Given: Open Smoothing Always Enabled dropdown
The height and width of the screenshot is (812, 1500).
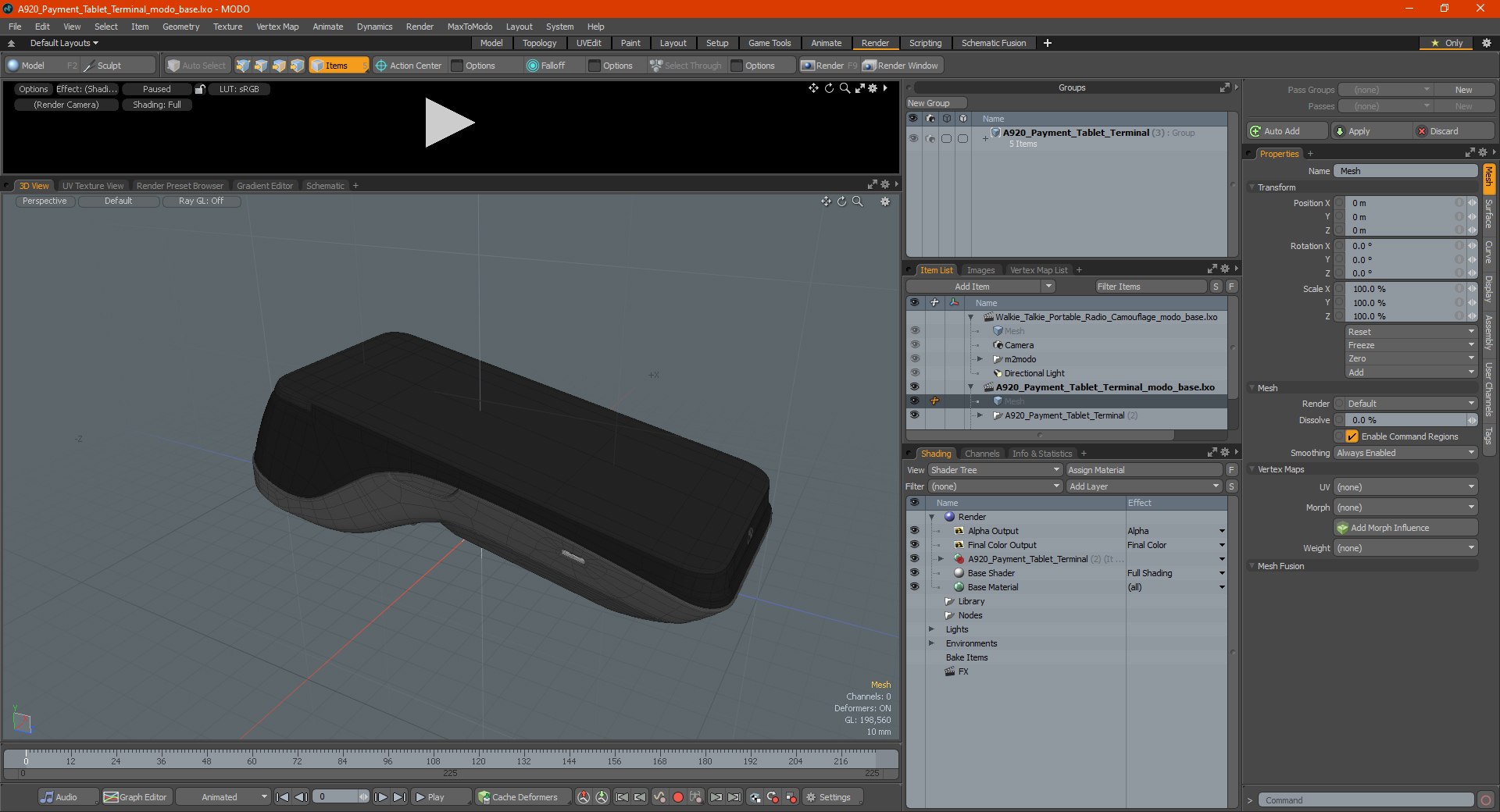Looking at the screenshot, I should pos(1405,453).
